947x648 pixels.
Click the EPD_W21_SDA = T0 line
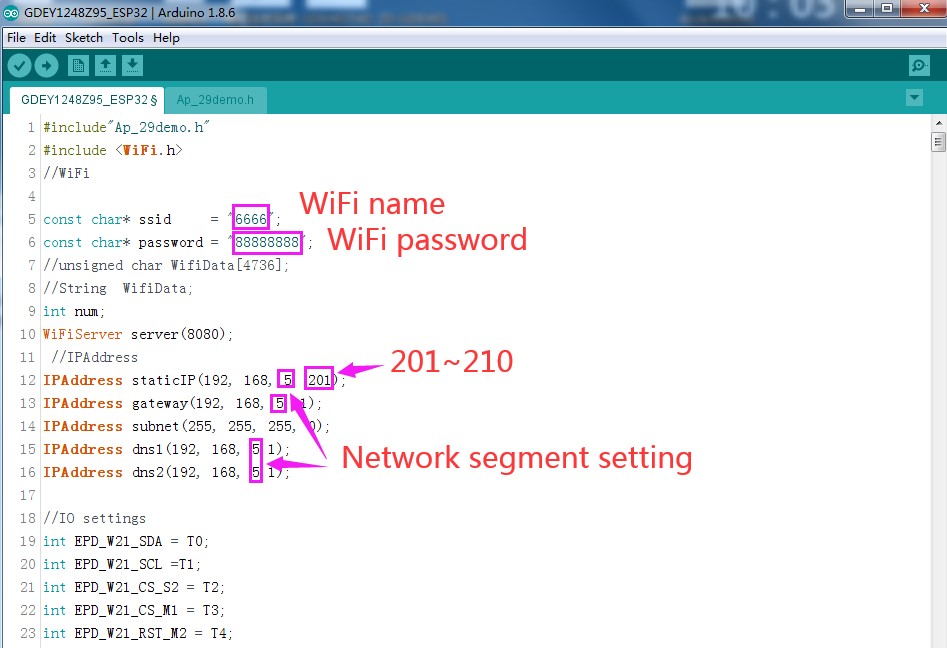[126, 541]
